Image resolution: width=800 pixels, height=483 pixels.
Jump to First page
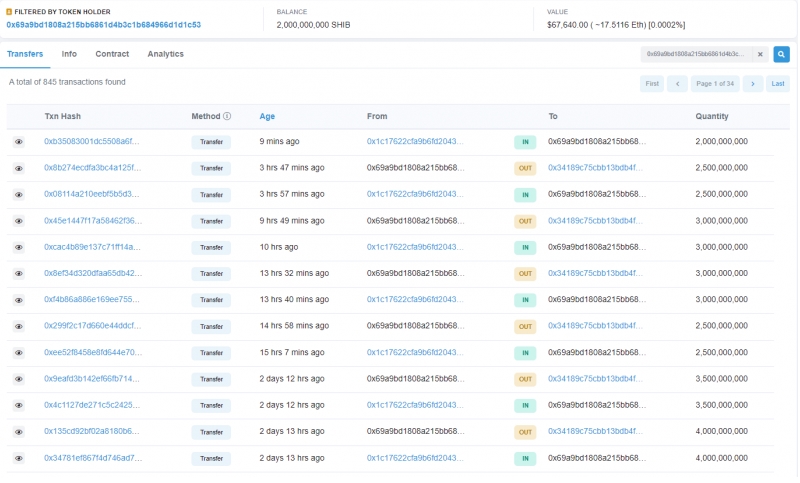click(652, 84)
